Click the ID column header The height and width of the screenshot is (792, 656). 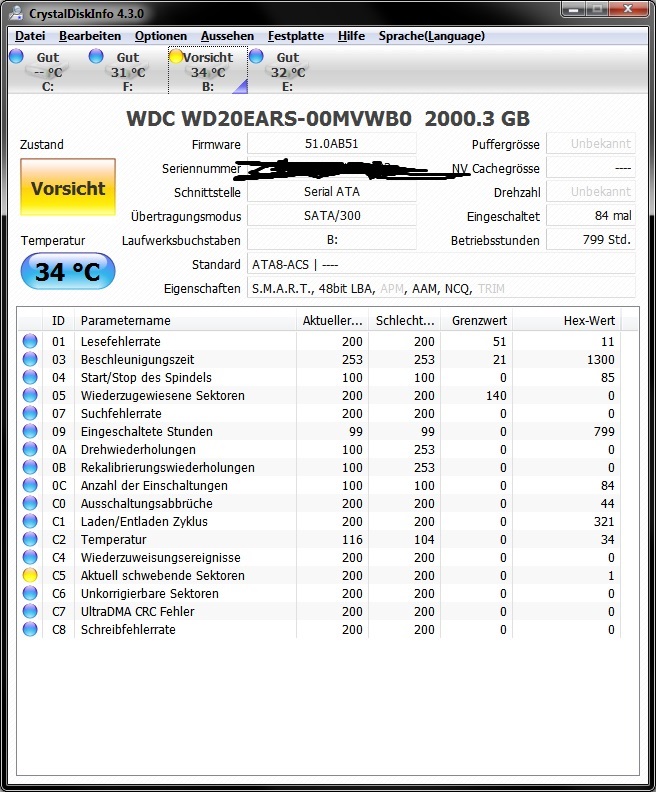tap(59, 321)
